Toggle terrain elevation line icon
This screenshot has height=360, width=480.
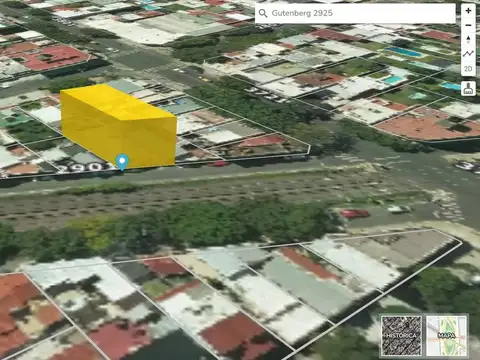pyautogui.click(x=468, y=54)
